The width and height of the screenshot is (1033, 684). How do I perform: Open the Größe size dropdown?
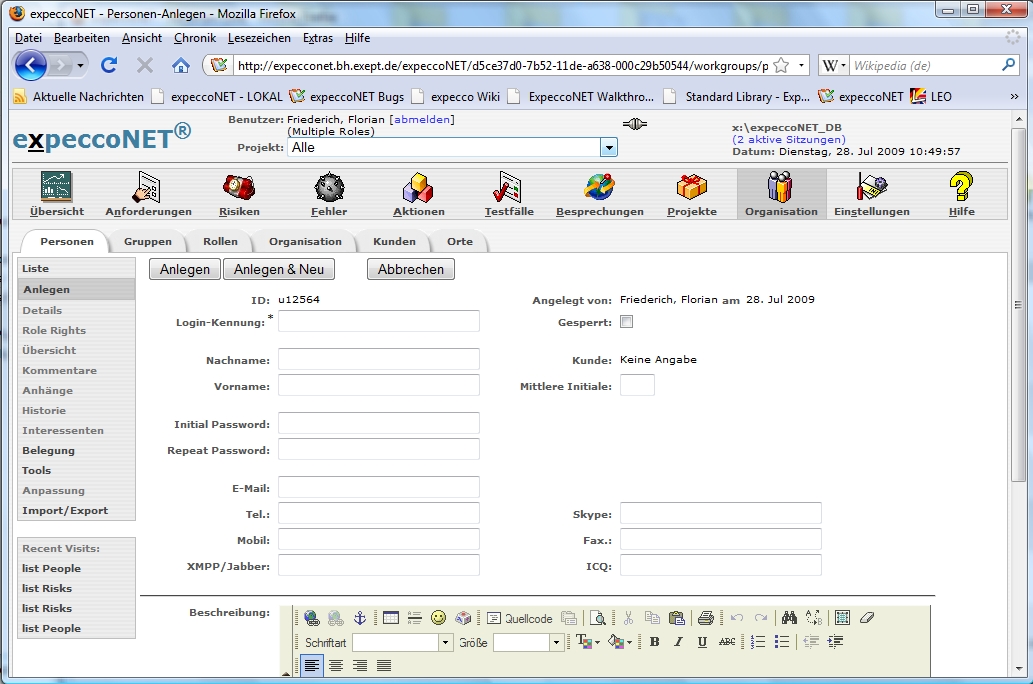pyautogui.click(x=556, y=643)
